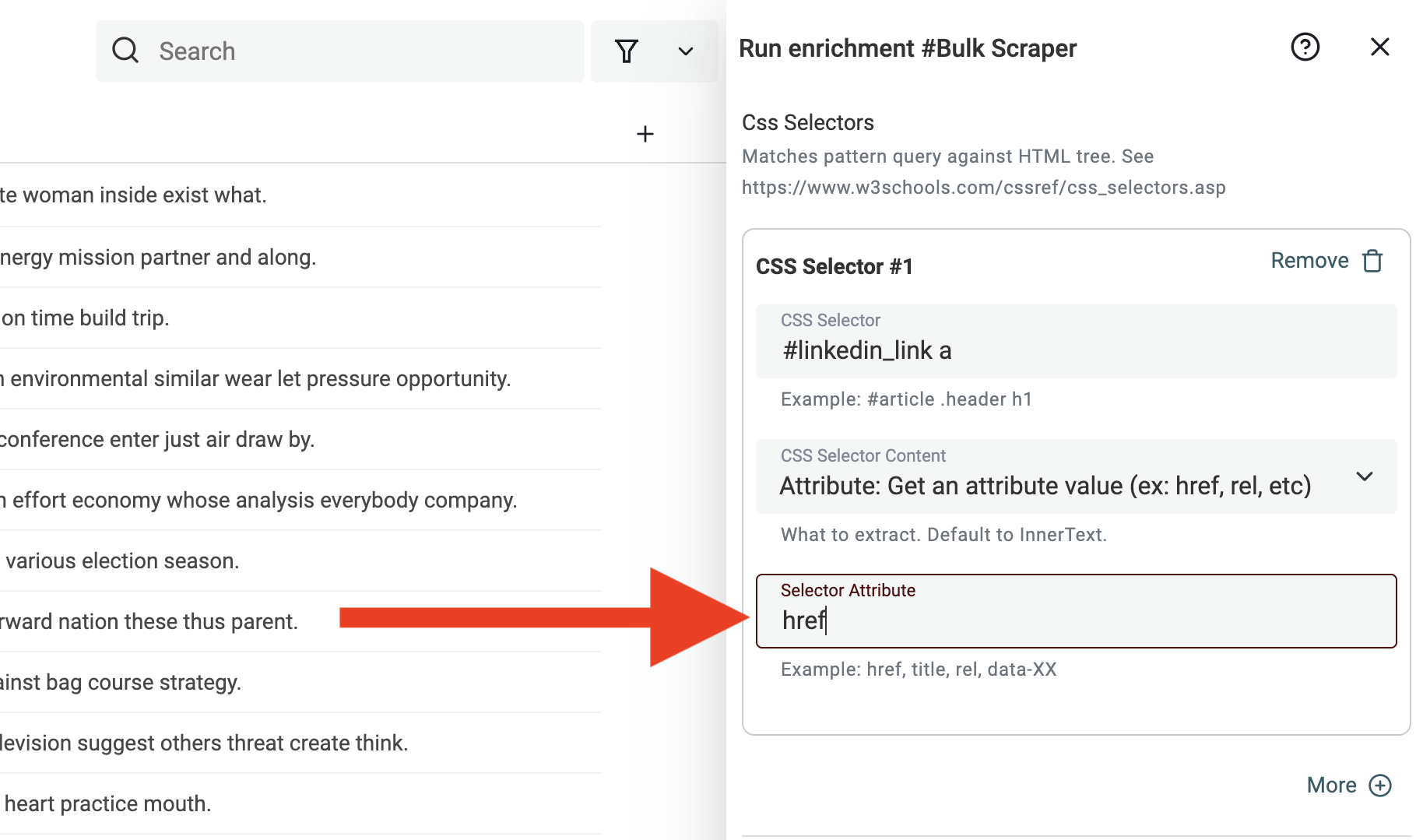This screenshot has height=840, width=1423.
Task: Expand the dropdown chevron beside Attribute option
Action: 1365,476
